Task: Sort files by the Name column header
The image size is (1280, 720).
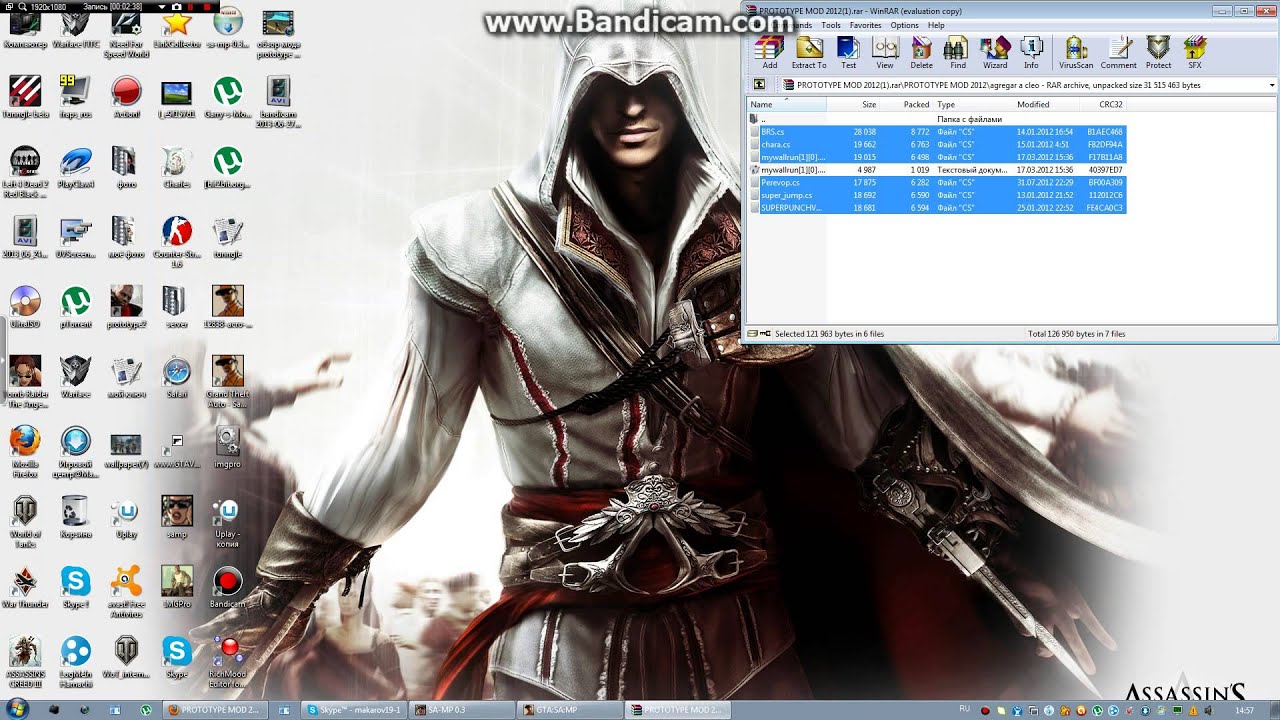Action: point(787,104)
